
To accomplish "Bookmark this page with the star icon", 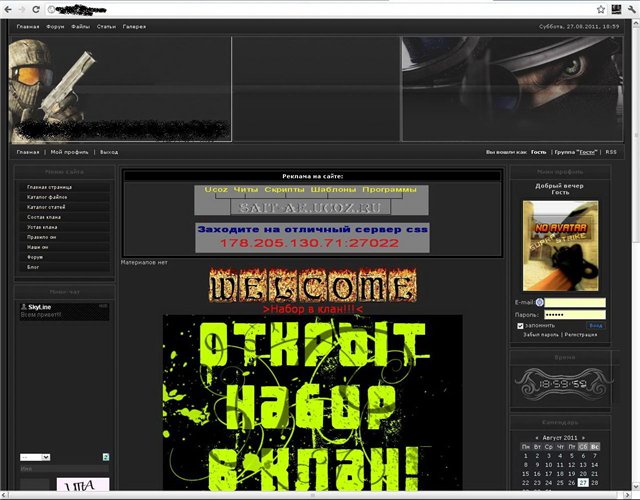I will tap(602, 9).
